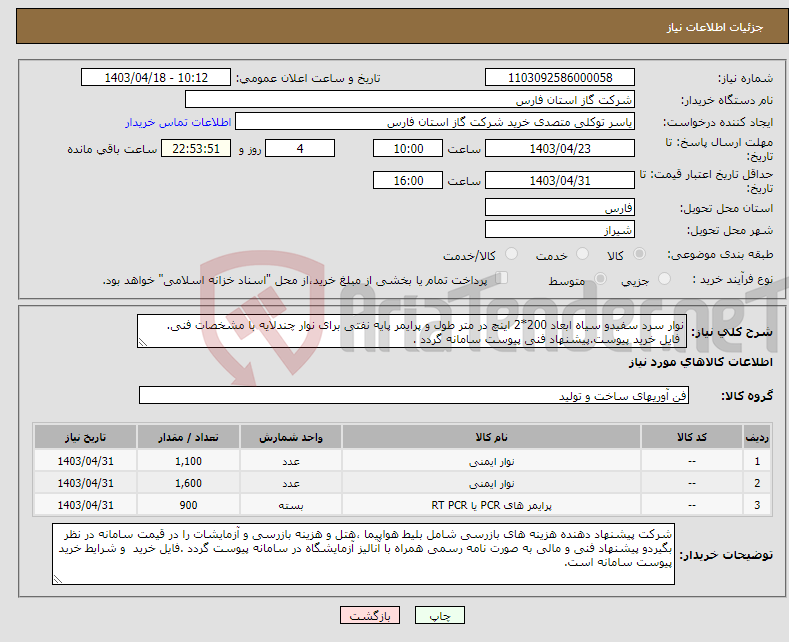Click the چاپ (print) button
Image resolution: width=789 pixels, height=642 pixels.
439,615
